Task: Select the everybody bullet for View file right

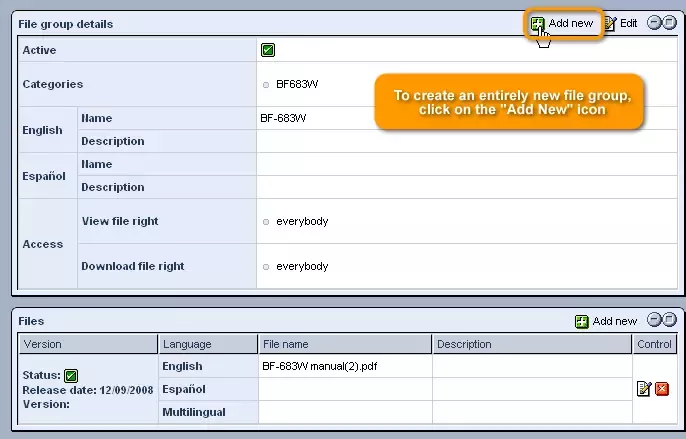Action: 266,221
